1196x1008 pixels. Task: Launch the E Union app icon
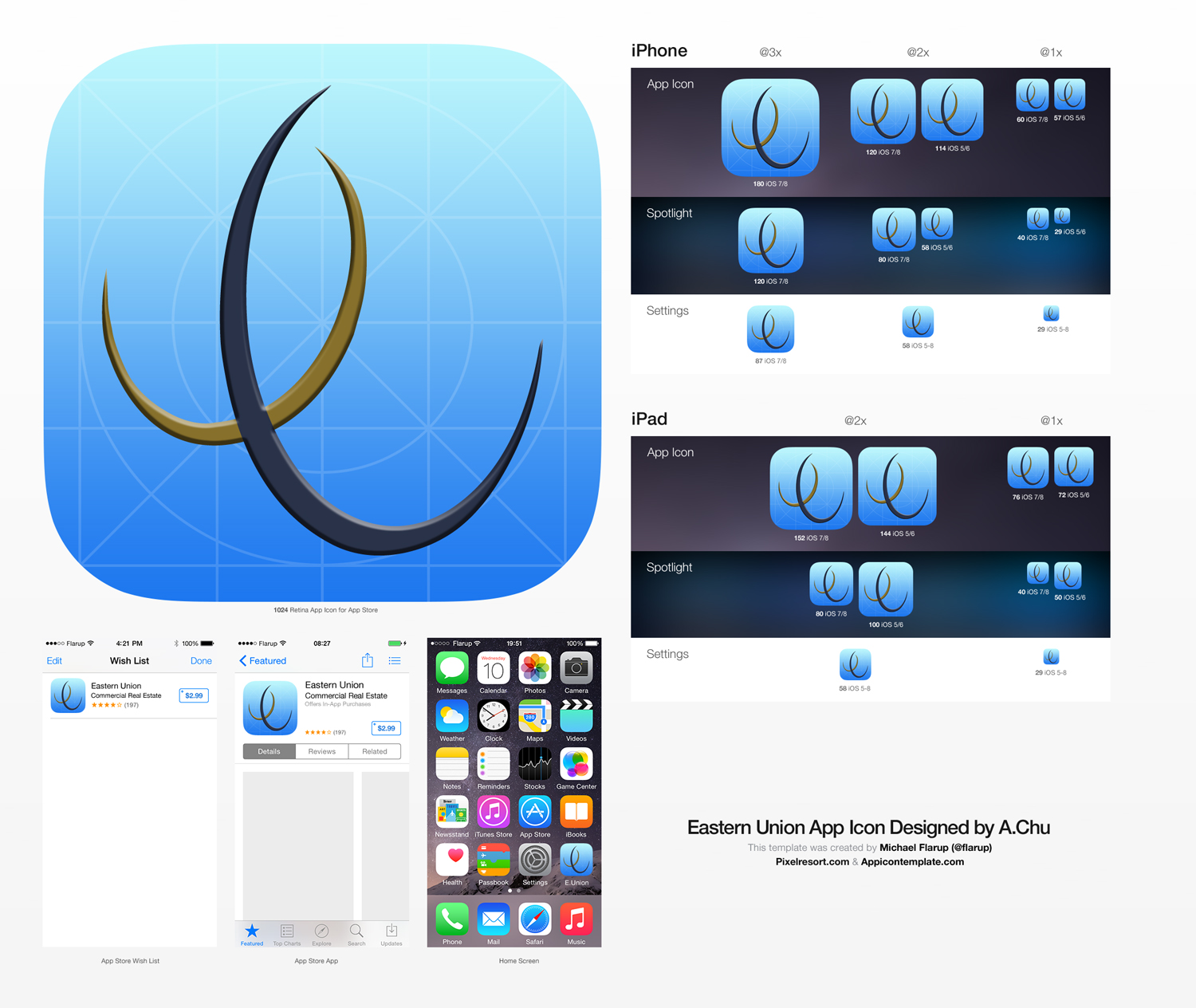576,860
